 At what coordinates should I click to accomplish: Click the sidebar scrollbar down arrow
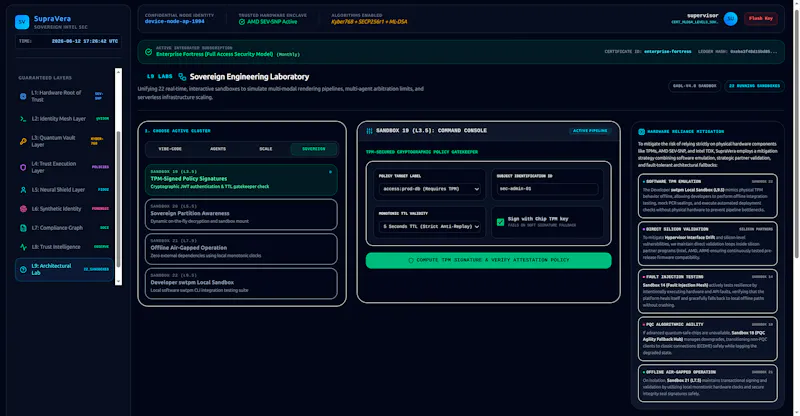(118, 281)
